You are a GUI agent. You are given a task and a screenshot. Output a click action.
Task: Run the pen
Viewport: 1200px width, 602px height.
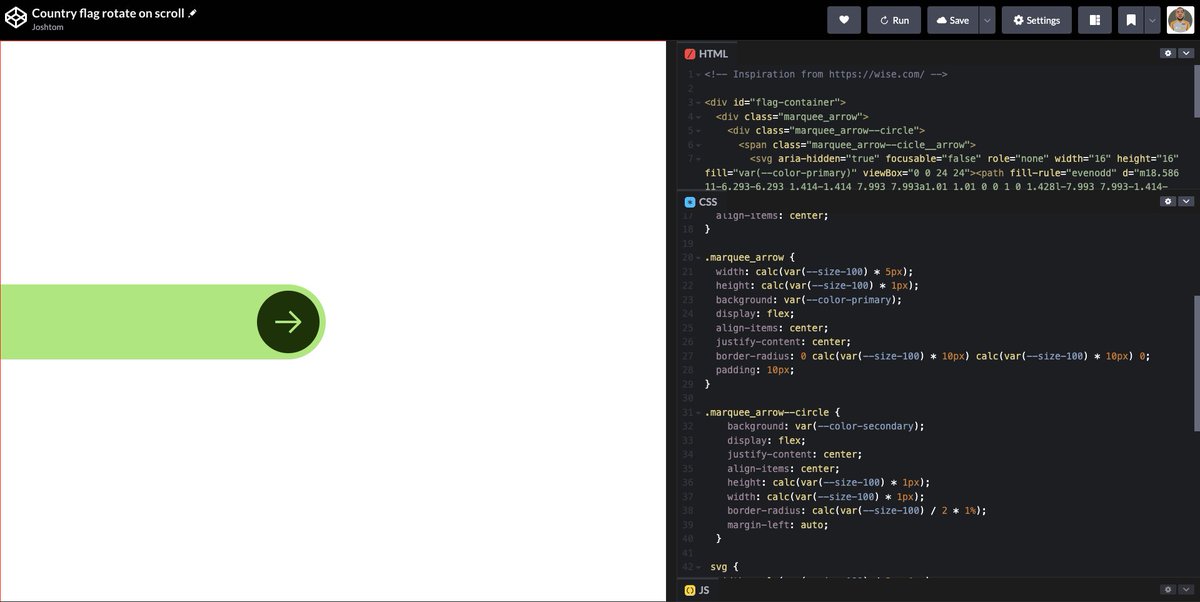pos(894,20)
